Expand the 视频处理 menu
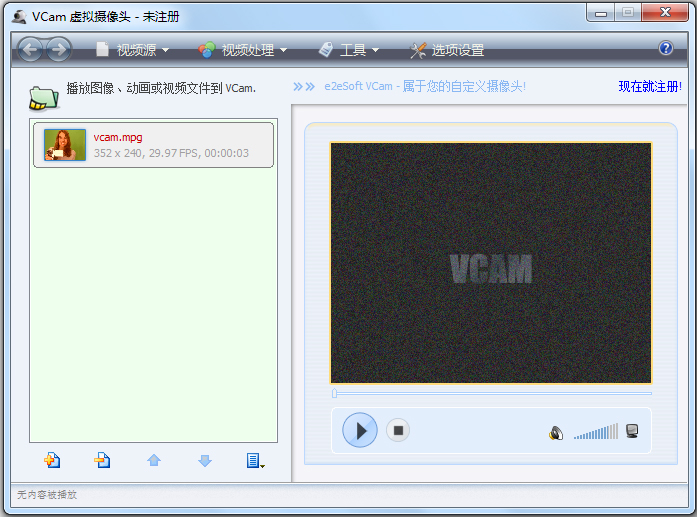Screen dimensions: 697x517 [243, 50]
